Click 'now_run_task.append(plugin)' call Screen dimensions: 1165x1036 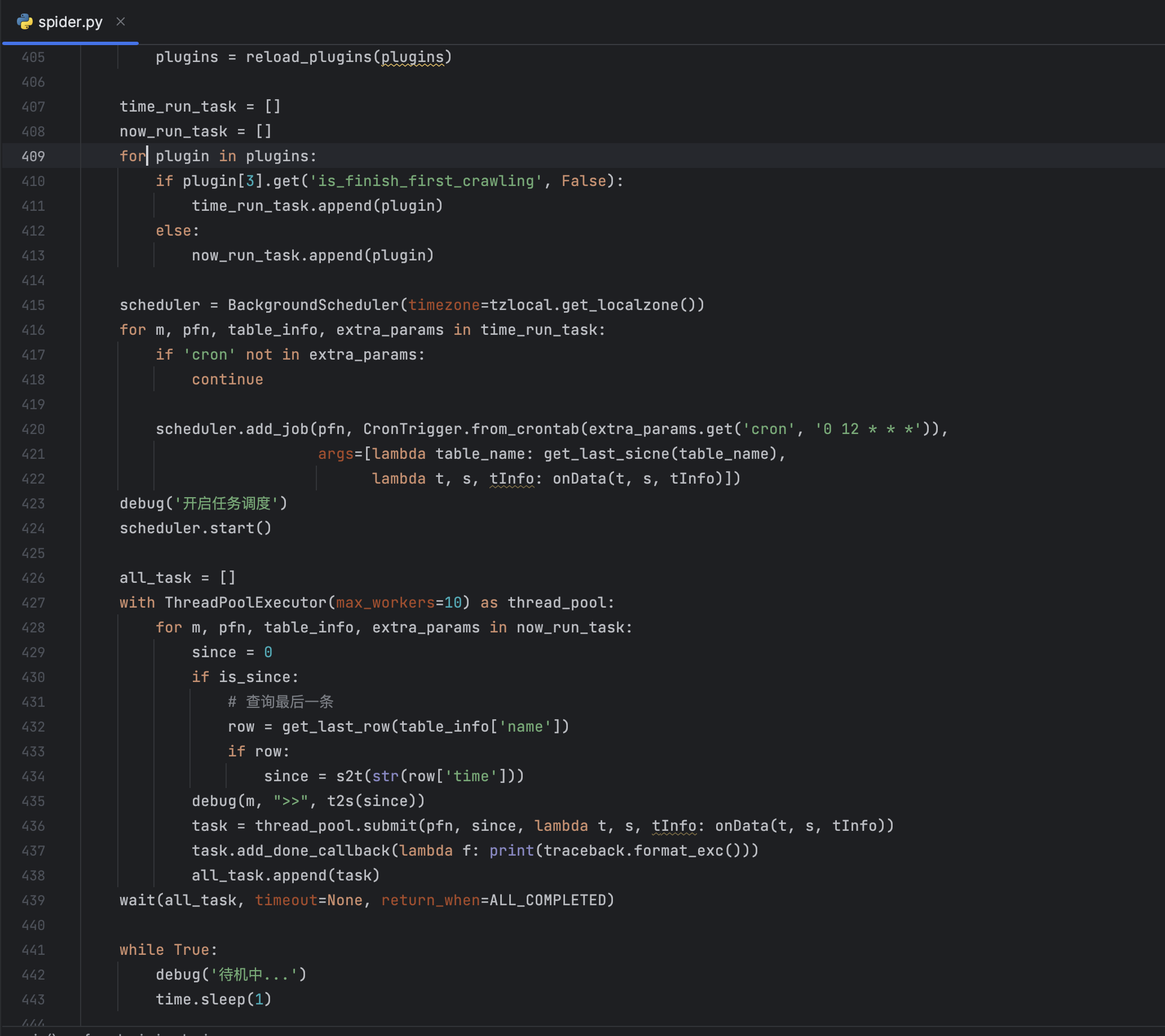(x=313, y=255)
